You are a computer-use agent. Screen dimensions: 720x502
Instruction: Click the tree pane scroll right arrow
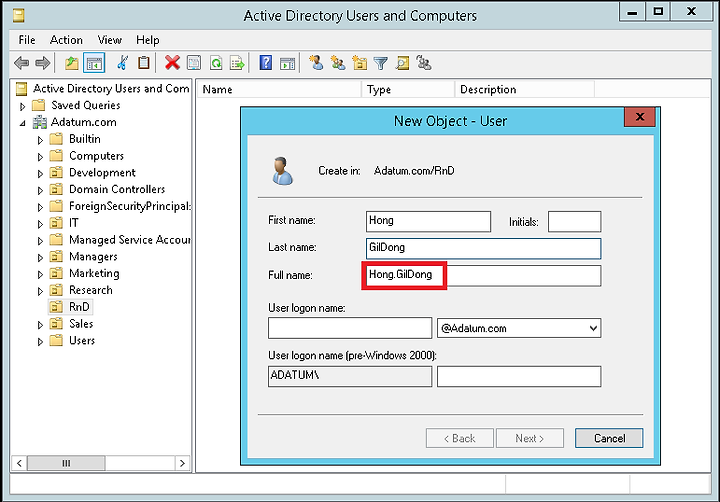(182, 463)
